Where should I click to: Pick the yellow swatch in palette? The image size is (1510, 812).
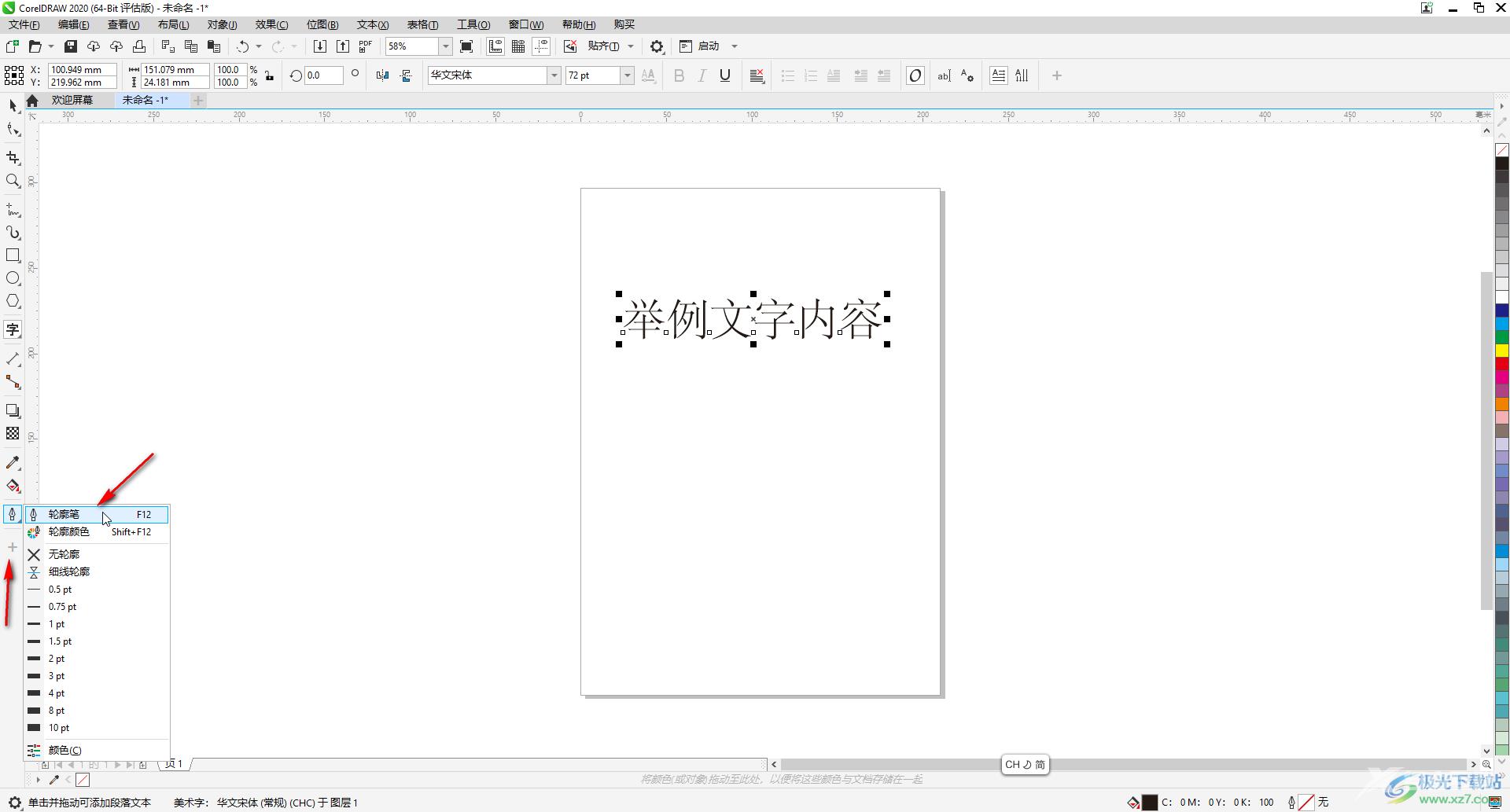point(1502,351)
